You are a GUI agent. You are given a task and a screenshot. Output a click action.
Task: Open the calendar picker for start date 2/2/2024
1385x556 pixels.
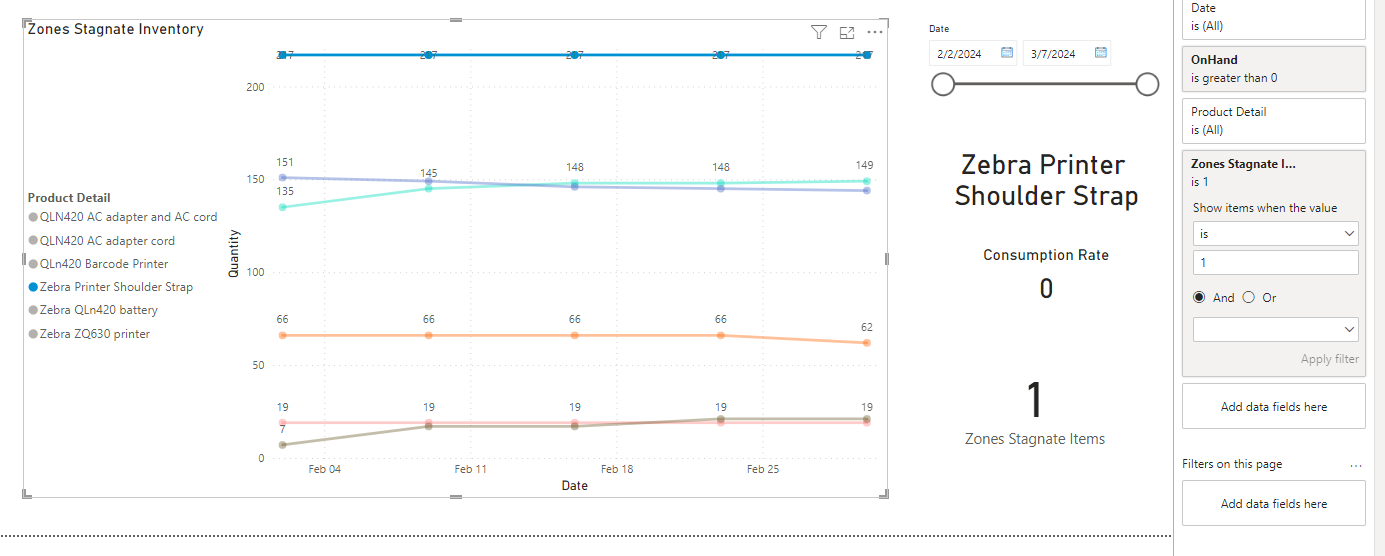click(x=1007, y=53)
